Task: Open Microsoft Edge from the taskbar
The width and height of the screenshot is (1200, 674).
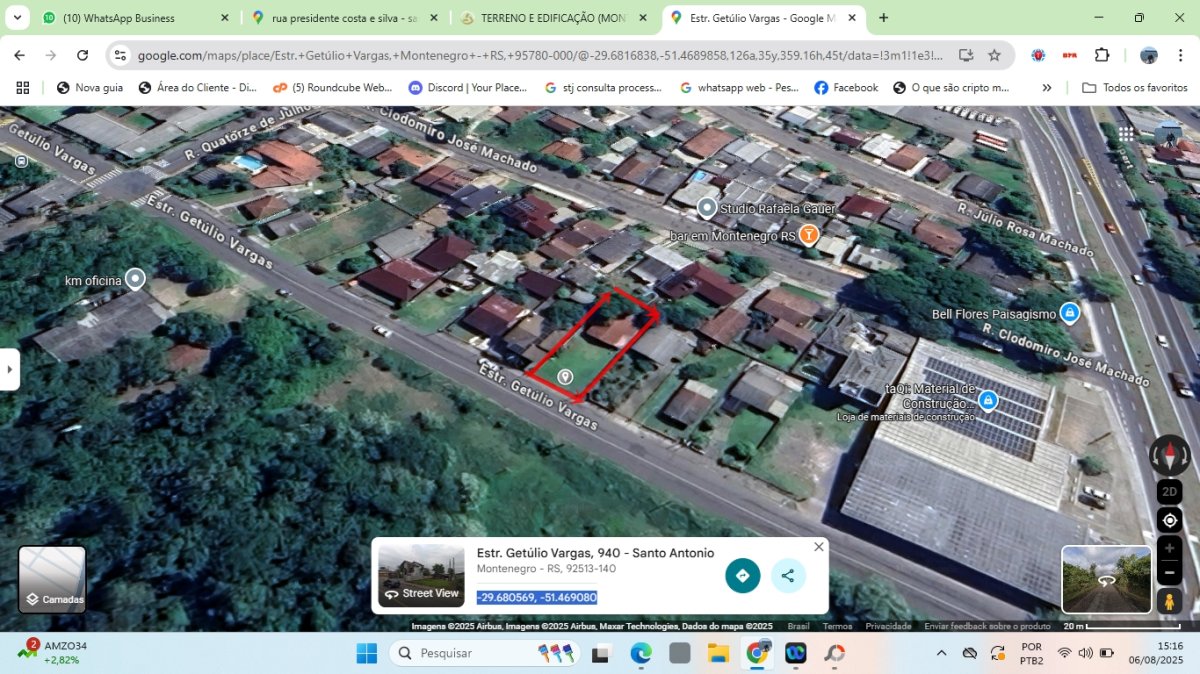Action: (x=641, y=653)
